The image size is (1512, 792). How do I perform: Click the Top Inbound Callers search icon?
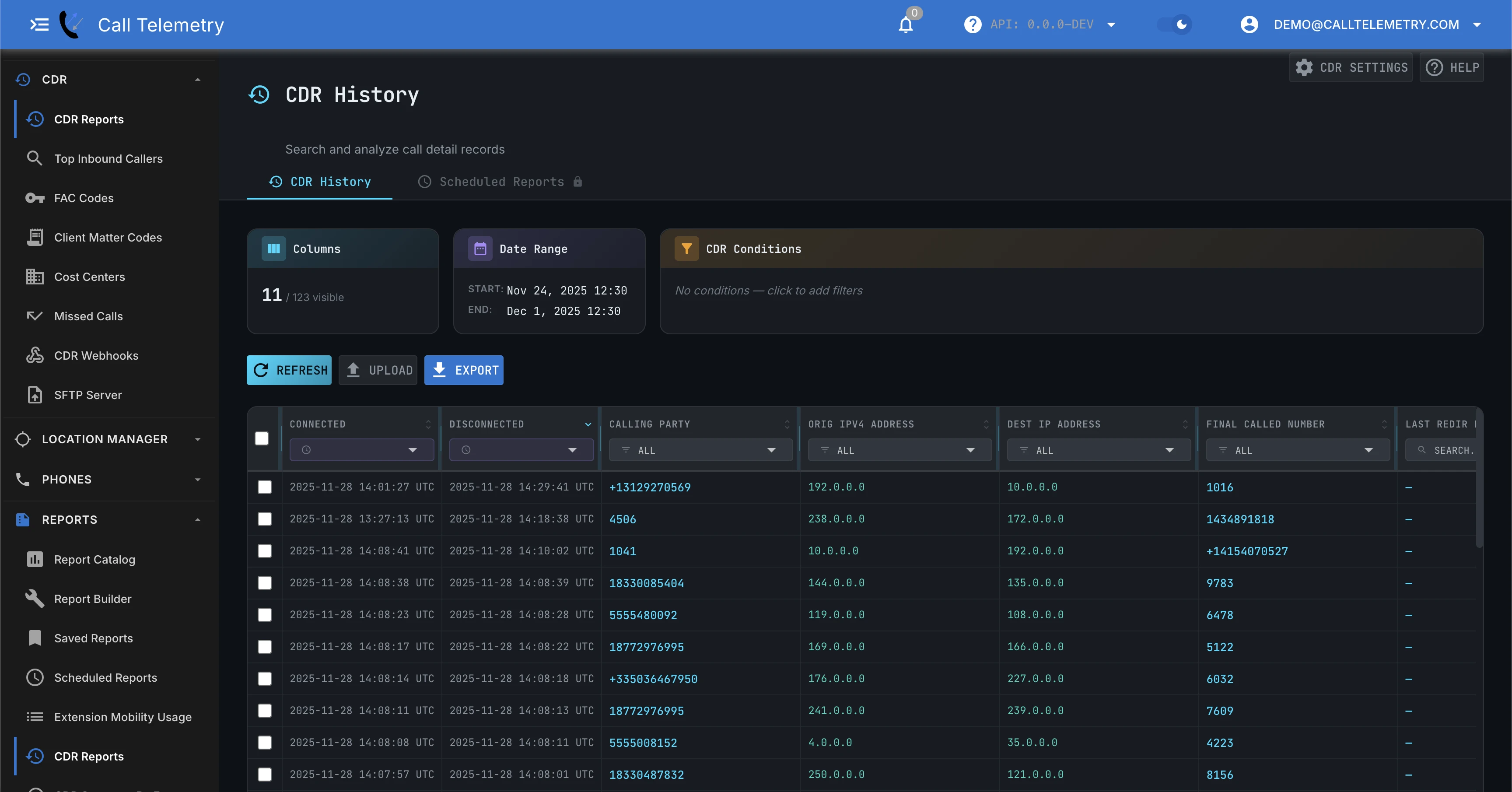(x=35, y=158)
